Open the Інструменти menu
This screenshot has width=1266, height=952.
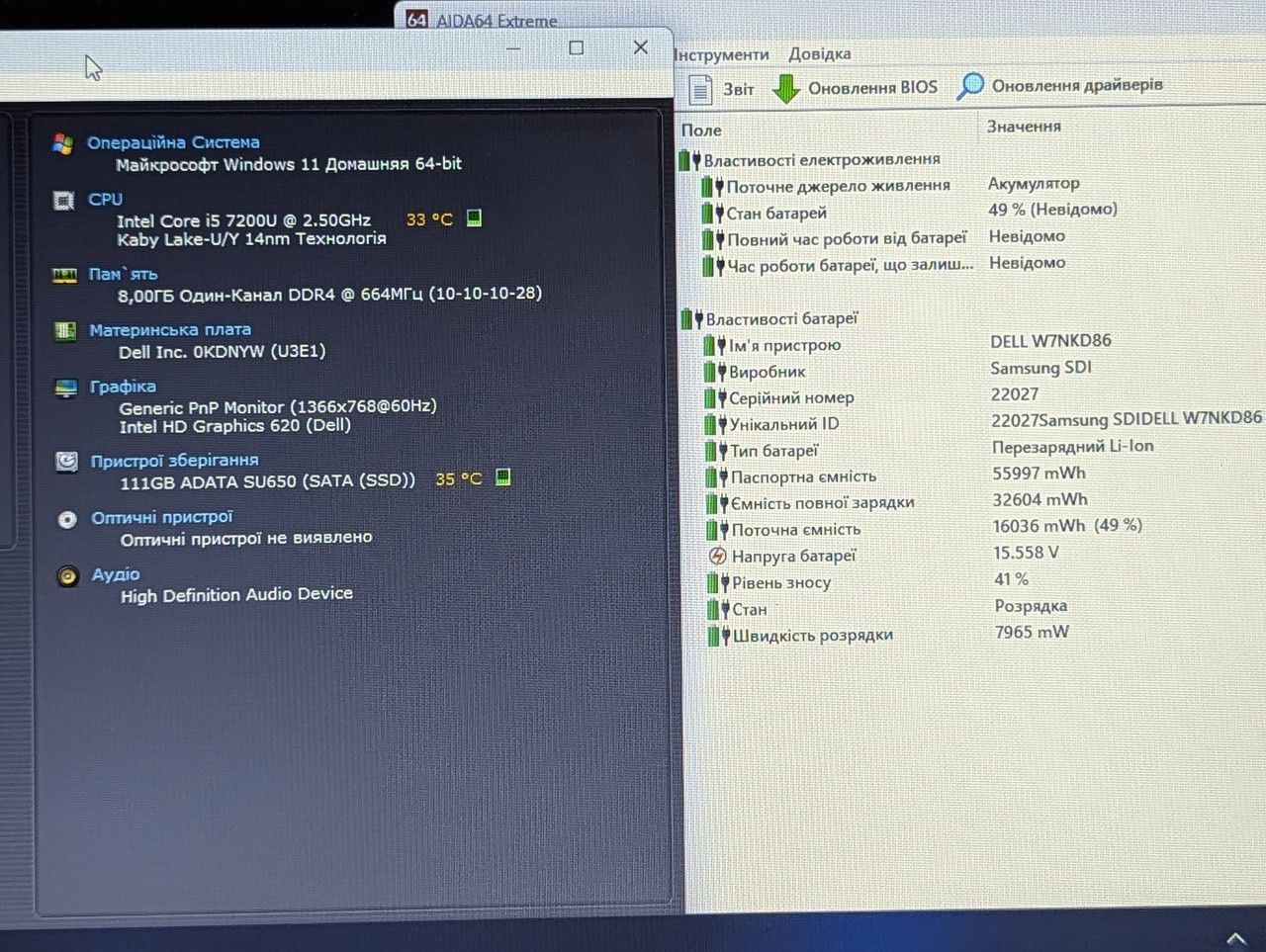[721, 54]
